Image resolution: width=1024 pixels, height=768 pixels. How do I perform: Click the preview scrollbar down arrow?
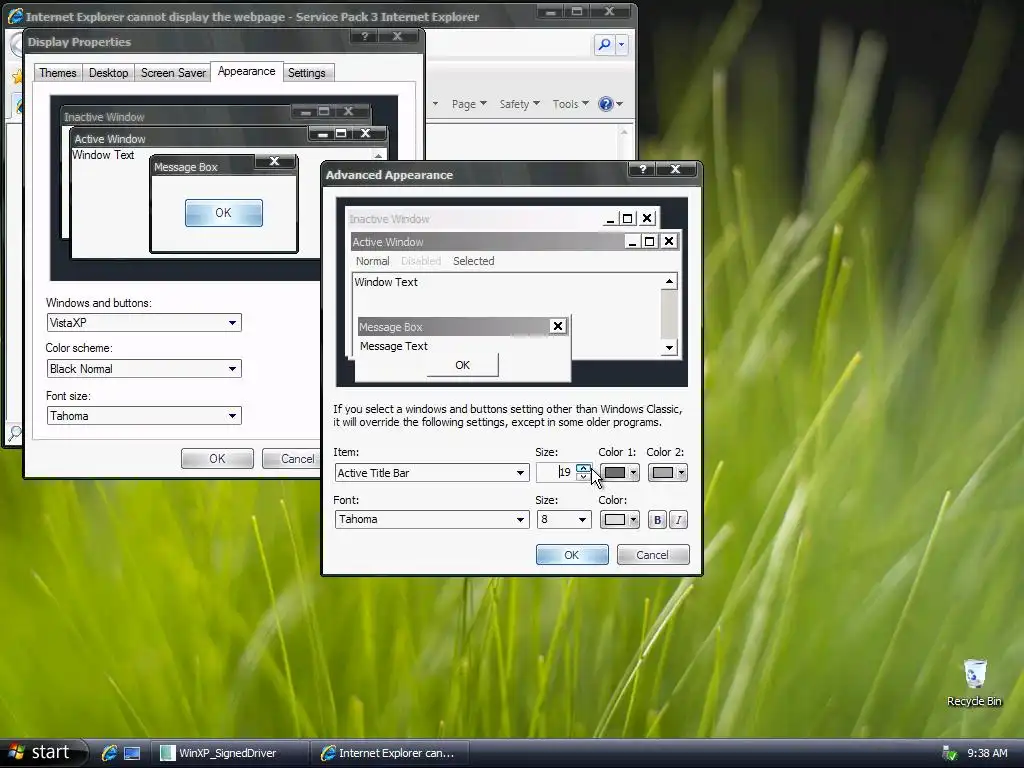(x=669, y=348)
